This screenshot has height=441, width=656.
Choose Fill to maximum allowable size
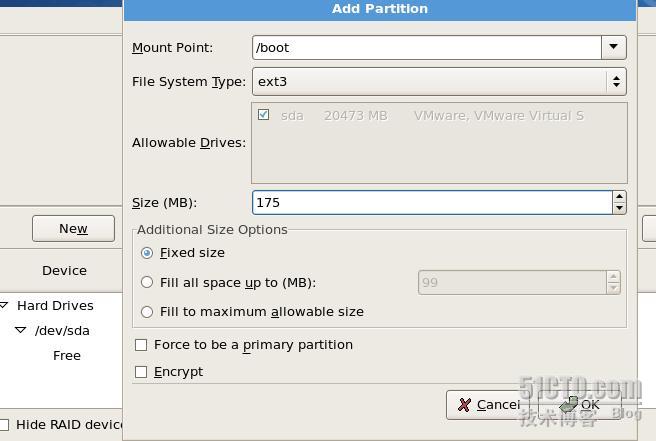pos(147,311)
